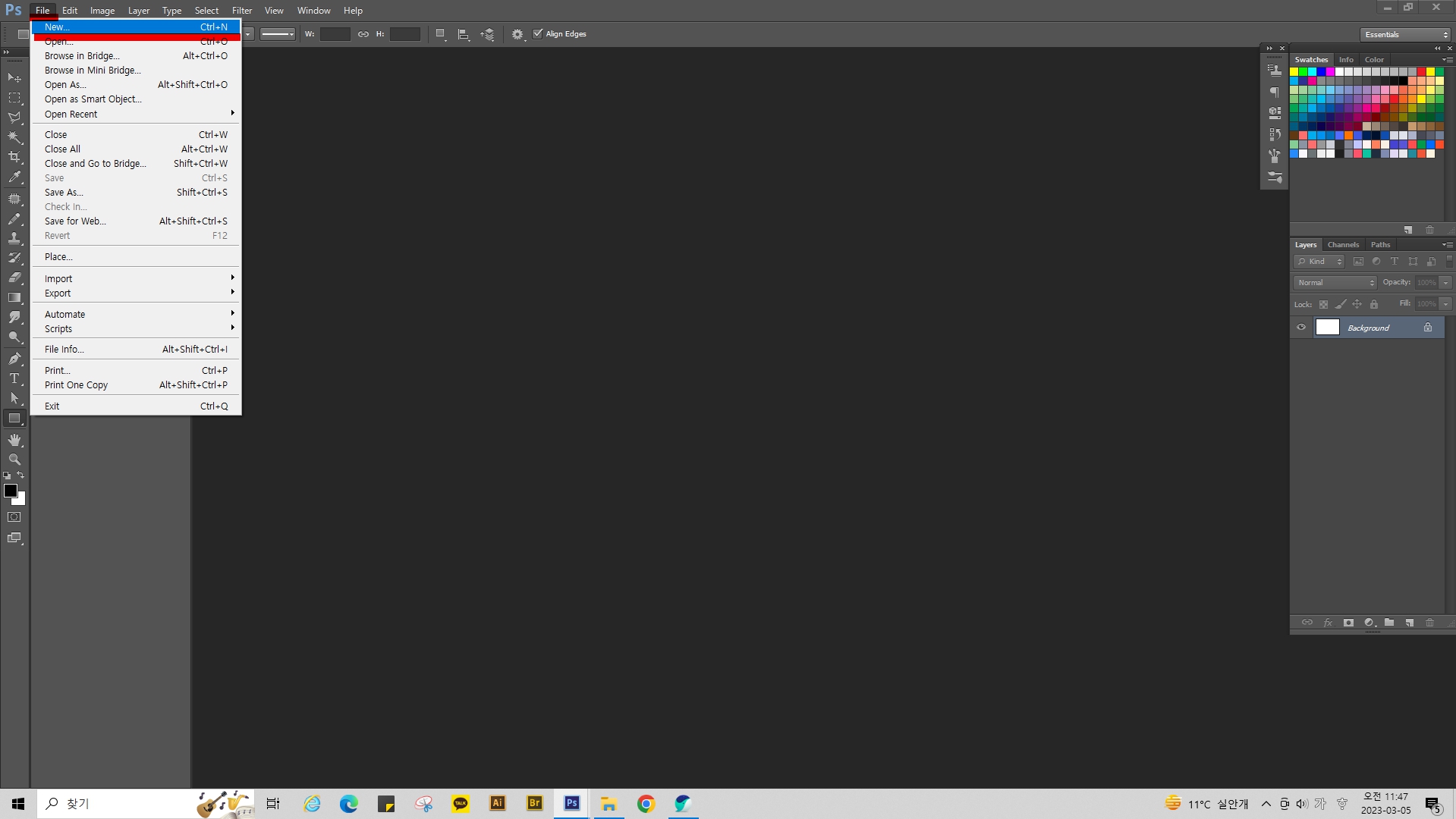Toggle type layer filter in Layers panel
Image resolution: width=1456 pixels, height=819 pixels.
click(1395, 262)
